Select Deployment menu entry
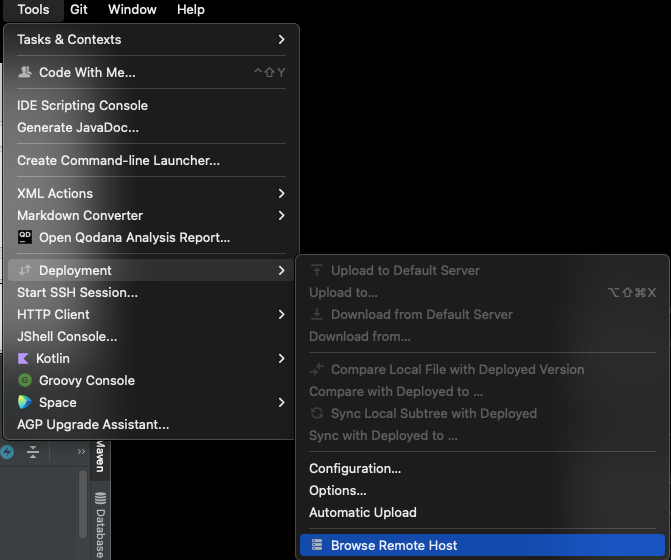 pos(151,270)
